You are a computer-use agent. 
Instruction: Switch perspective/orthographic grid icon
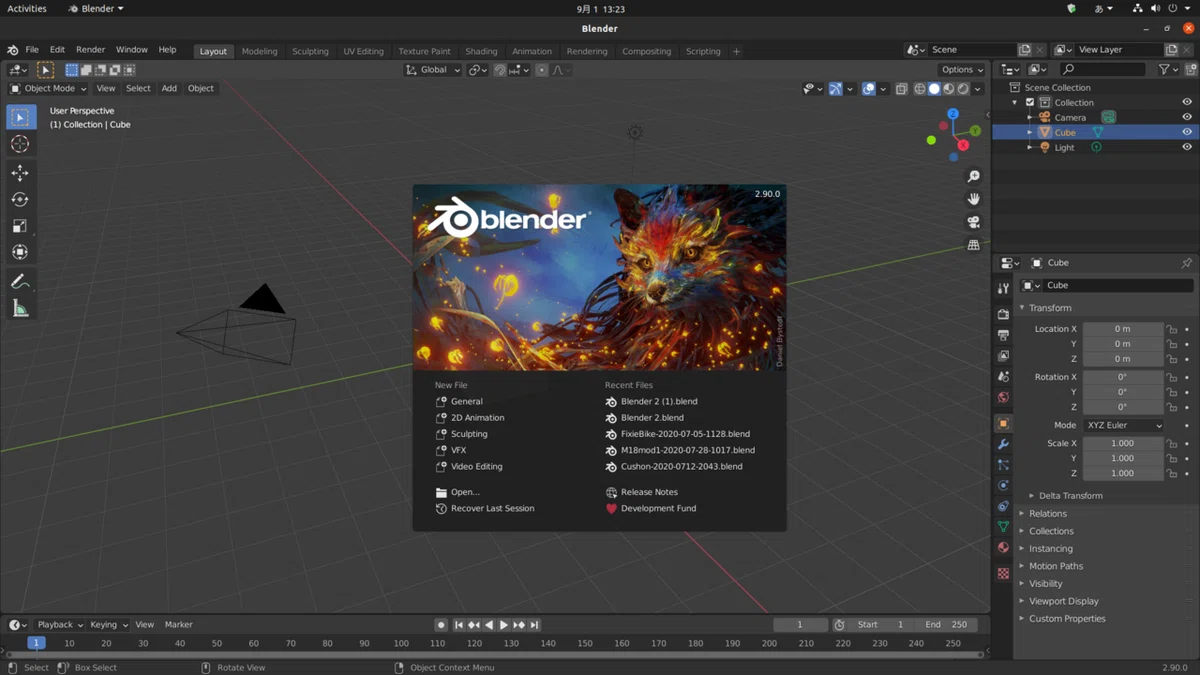[973, 245]
